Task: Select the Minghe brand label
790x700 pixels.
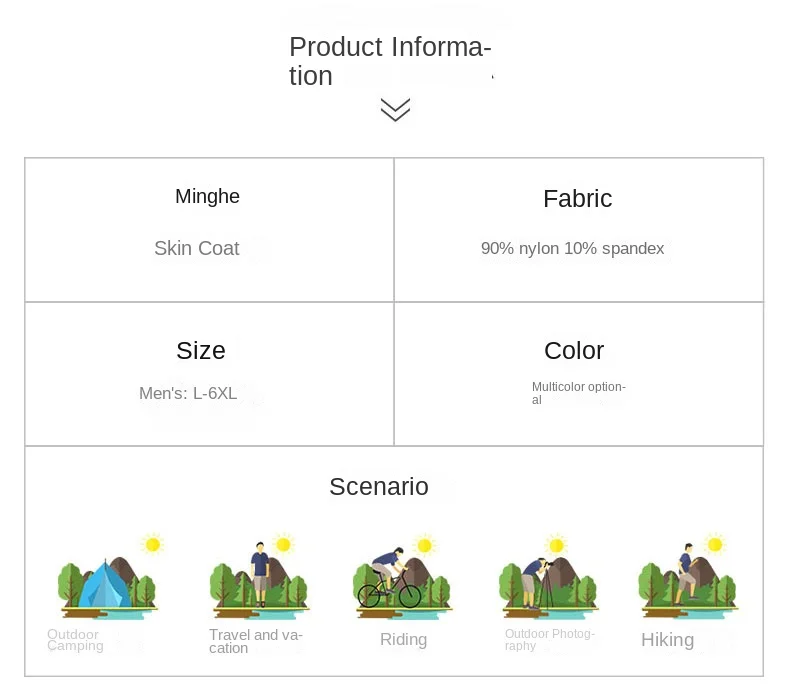Action: [x=207, y=196]
